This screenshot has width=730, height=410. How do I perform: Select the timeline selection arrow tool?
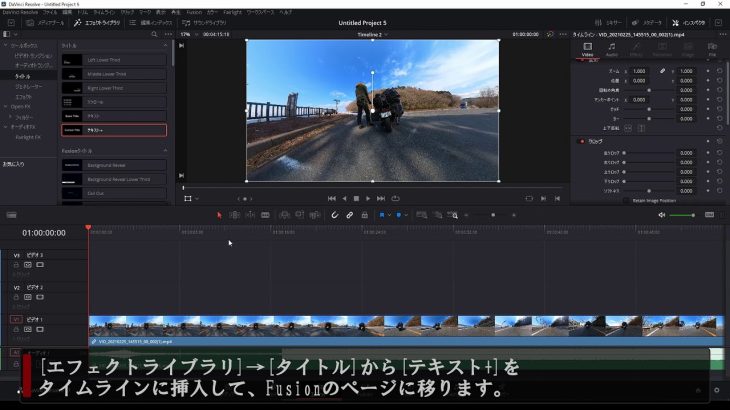pos(220,215)
